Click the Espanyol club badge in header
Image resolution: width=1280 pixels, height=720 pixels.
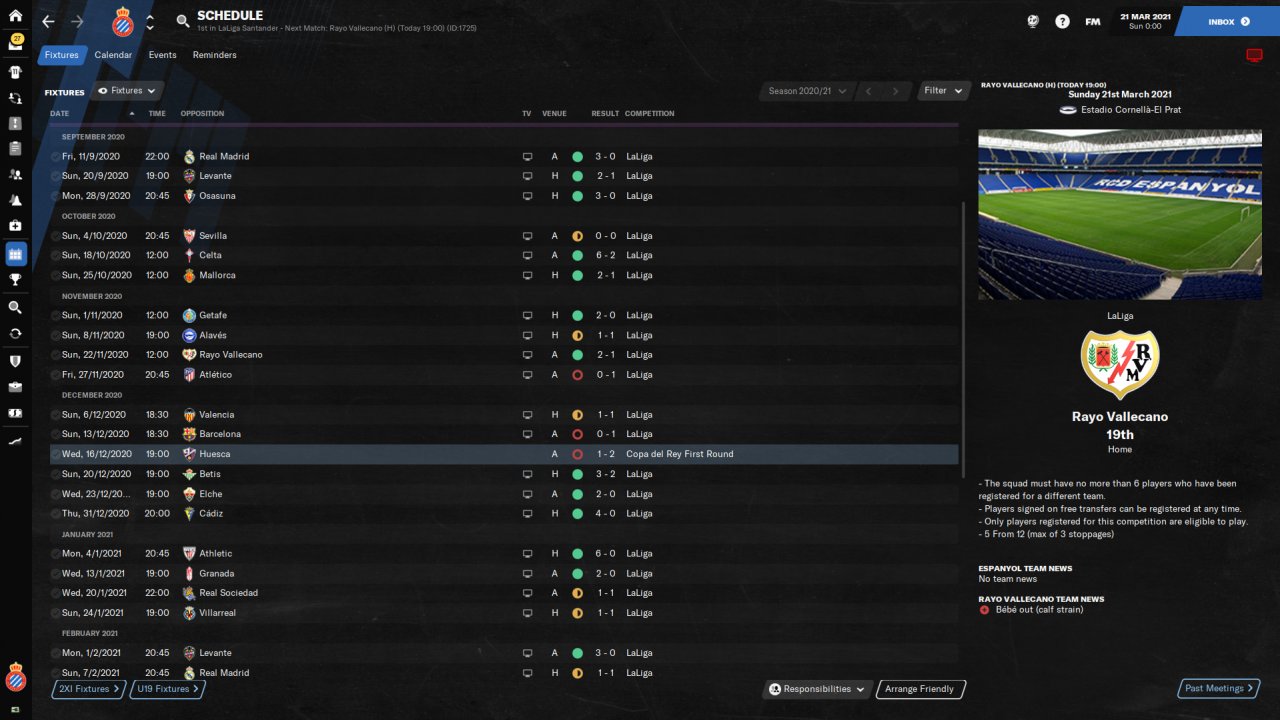123,21
